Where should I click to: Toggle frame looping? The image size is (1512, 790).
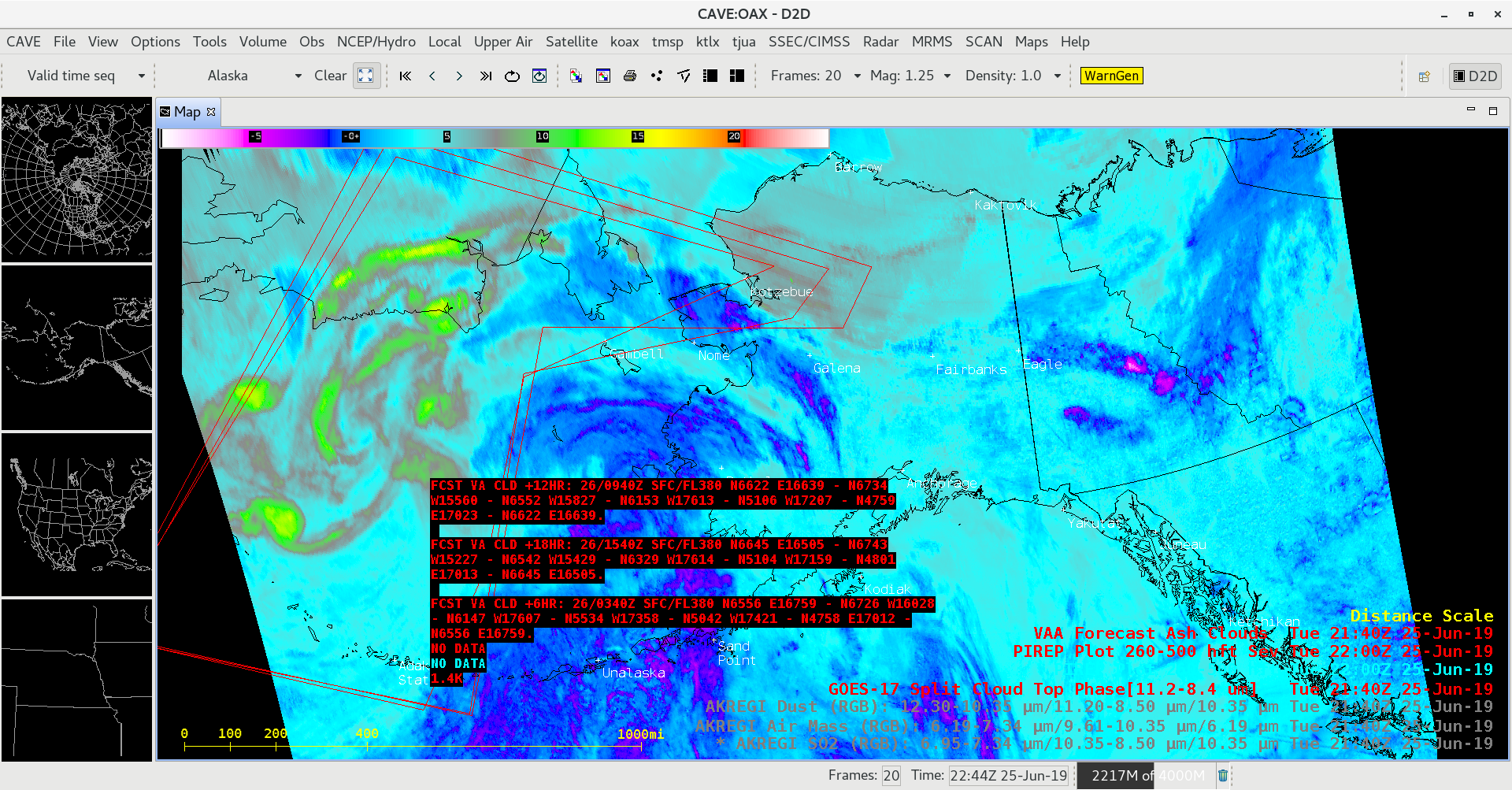pos(513,76)
